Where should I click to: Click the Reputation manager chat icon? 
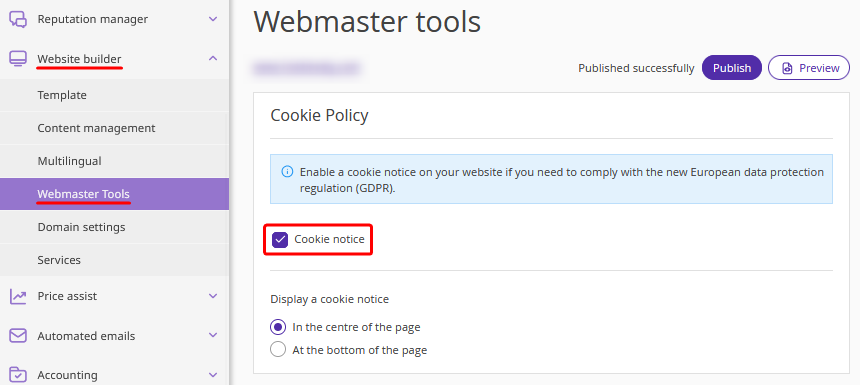[x=18, y=19]
